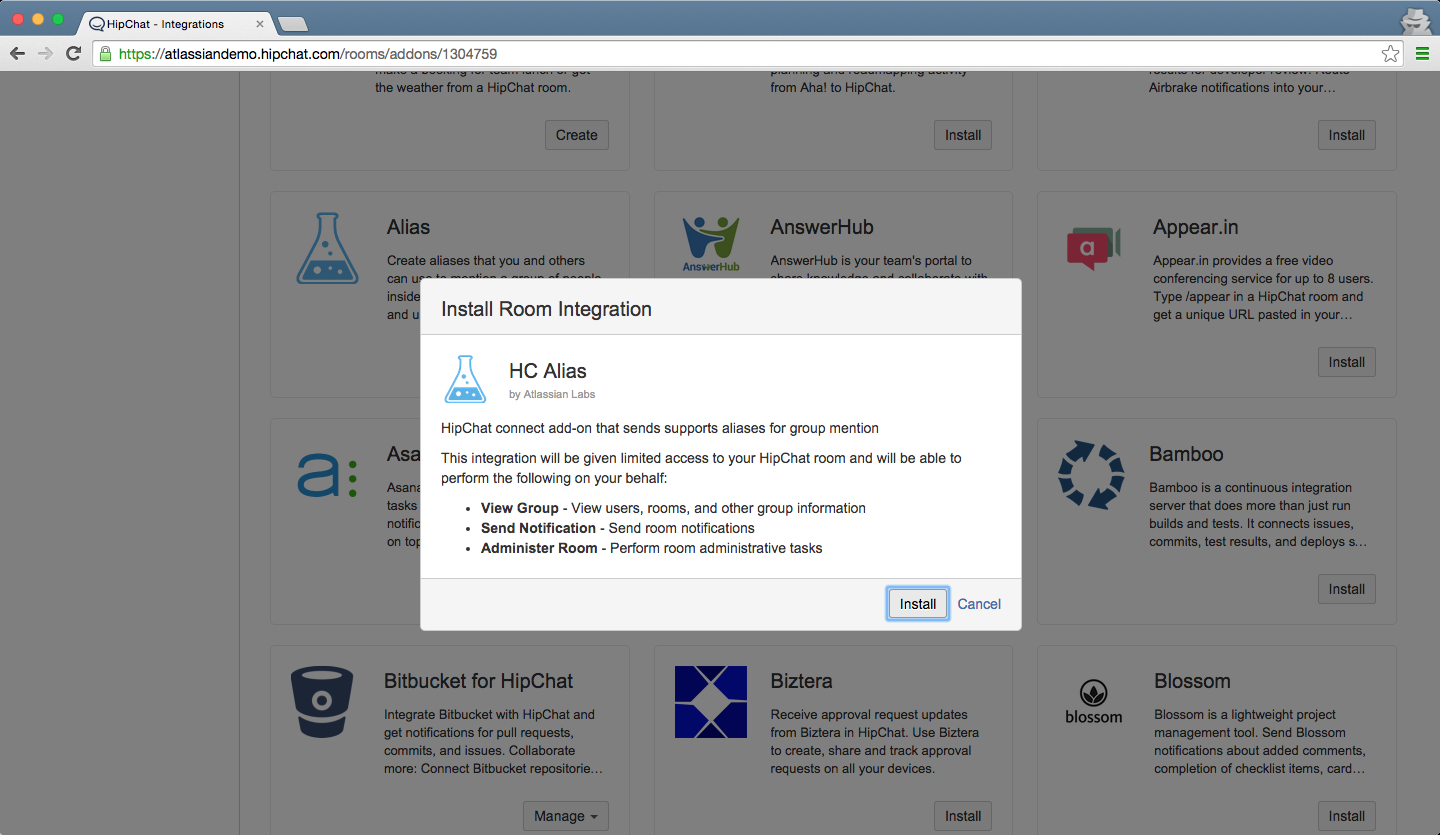1440x835 pixels.
Task: Click the AnswerHub logo icon
Action: 711,245
